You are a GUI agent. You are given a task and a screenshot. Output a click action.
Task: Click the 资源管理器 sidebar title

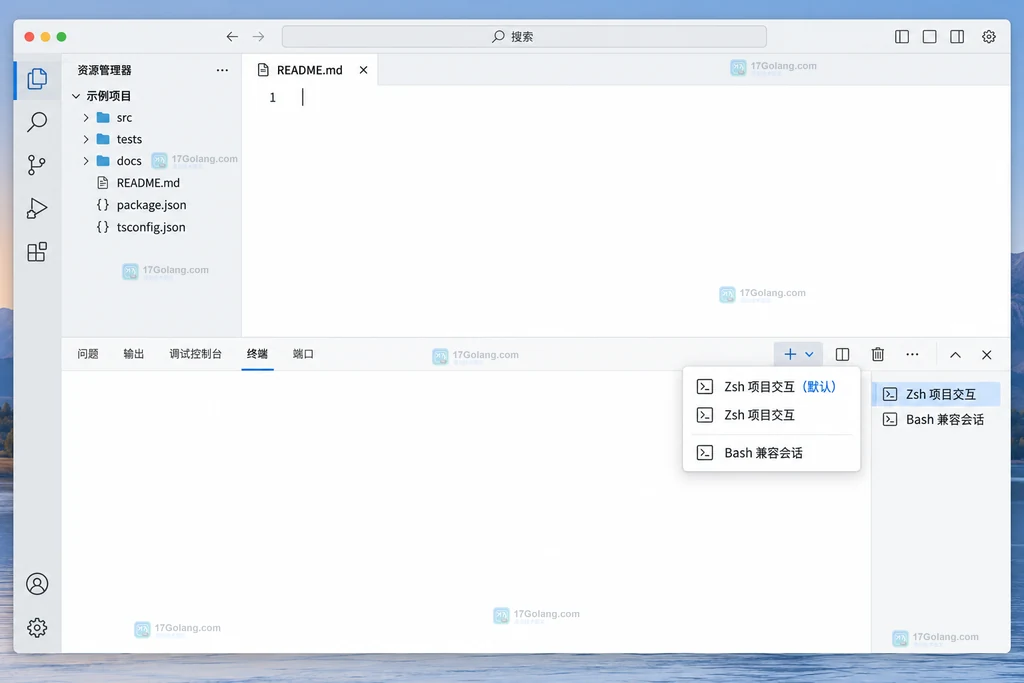[x=104, y=70]
